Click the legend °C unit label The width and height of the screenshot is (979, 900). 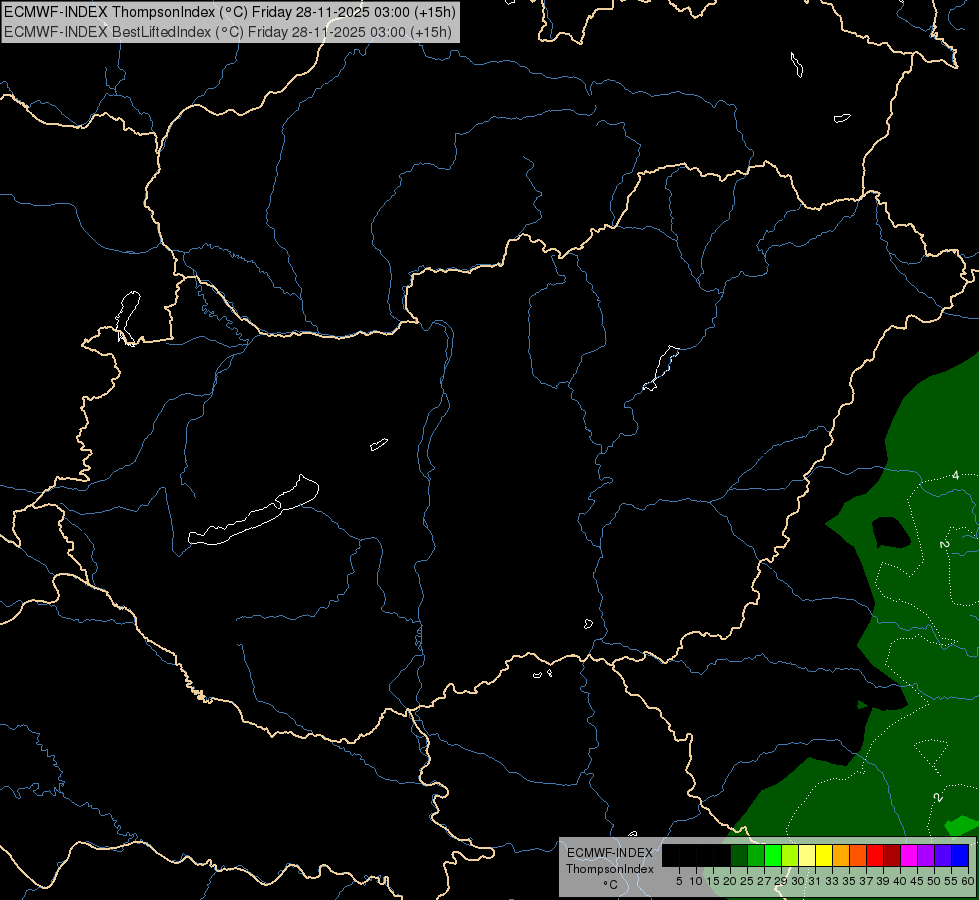tap(611, 885)
